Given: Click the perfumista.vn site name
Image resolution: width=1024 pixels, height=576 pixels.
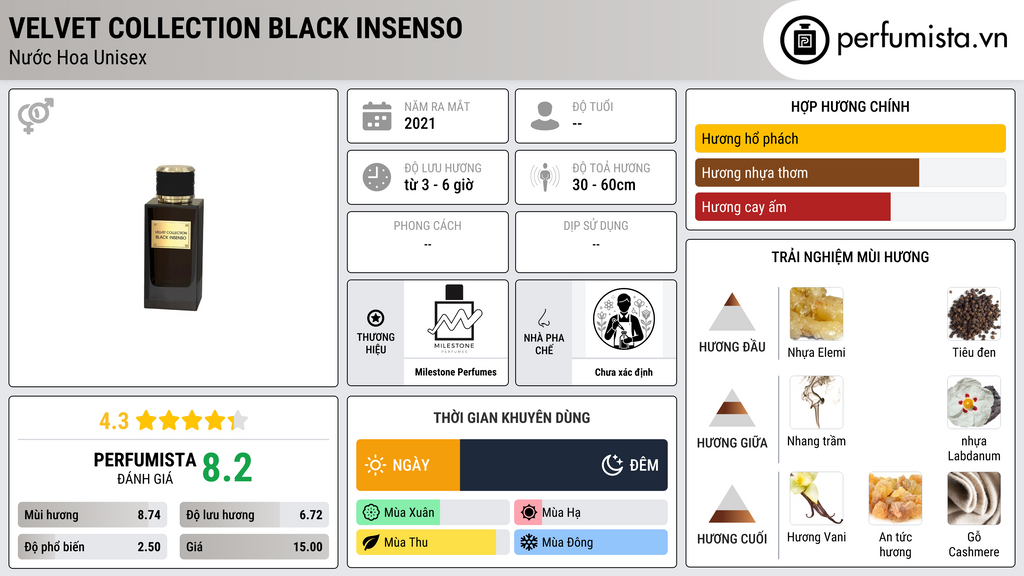Looking at the screenshot, I should 922,38.
